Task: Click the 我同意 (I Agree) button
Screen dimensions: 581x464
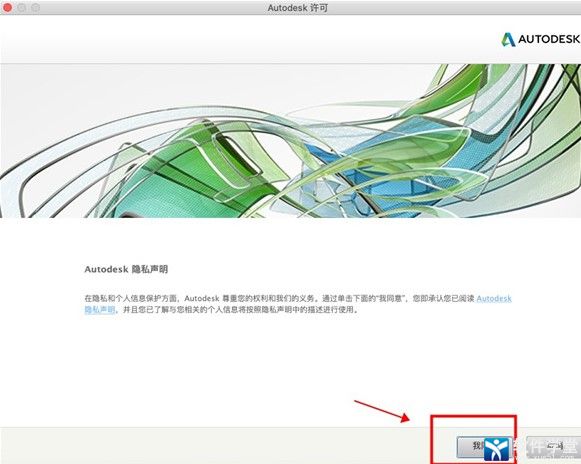Action: pos(484,446)
